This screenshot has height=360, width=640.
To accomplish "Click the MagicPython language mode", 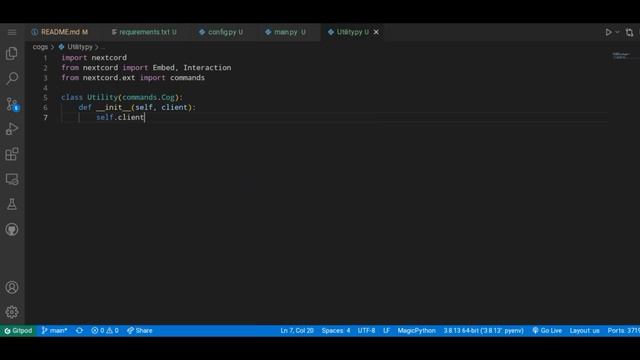I will pos(416,331).
